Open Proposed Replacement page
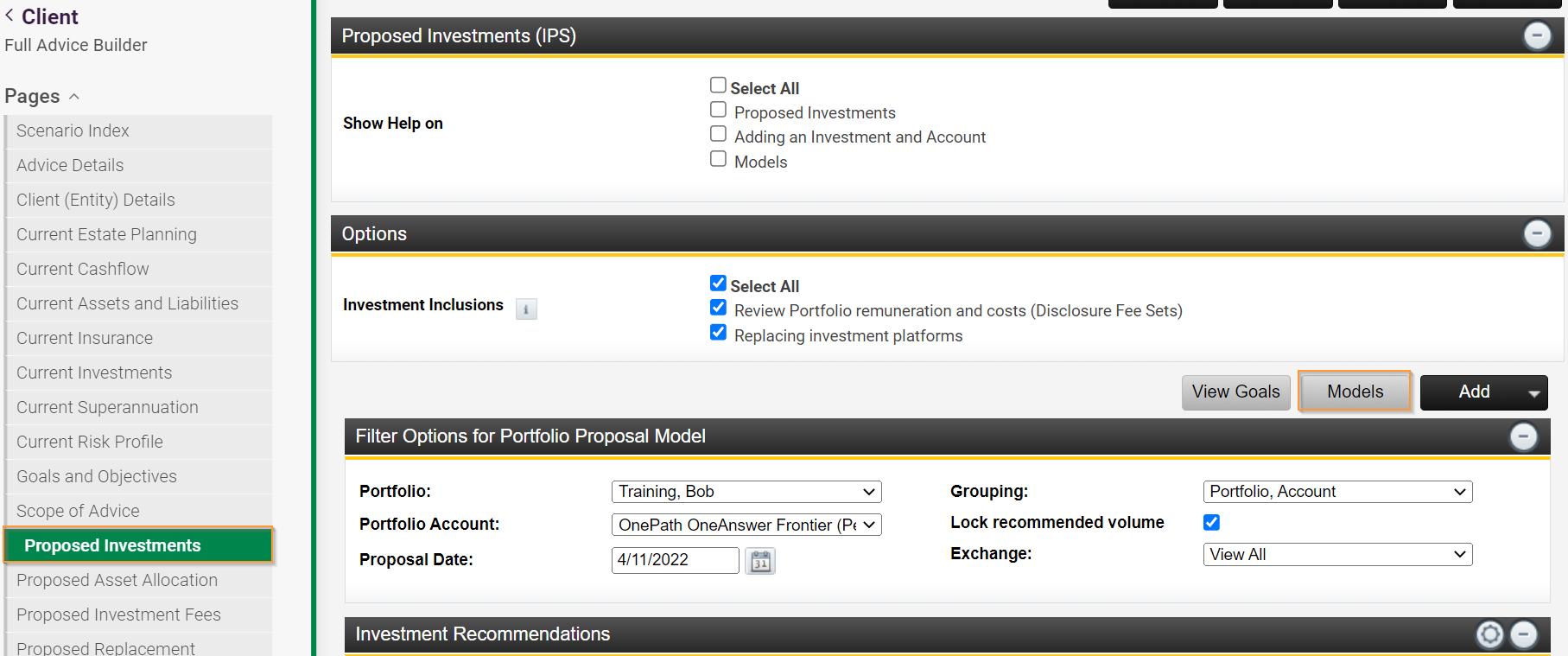This screenshot has width=1568, height=656. click(x=139, y=646)
